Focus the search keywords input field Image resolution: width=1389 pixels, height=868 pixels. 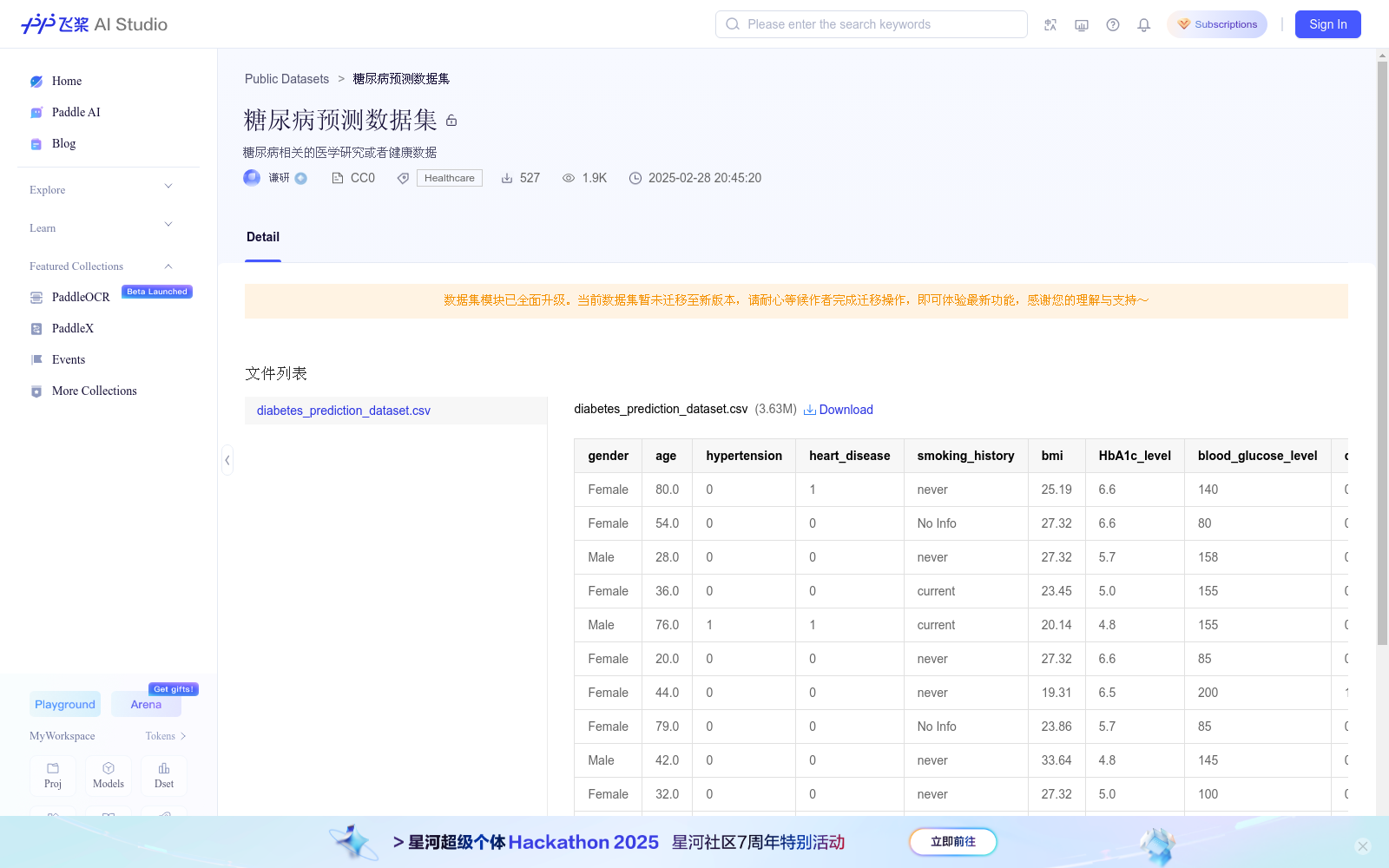click(x=872, y=24)
